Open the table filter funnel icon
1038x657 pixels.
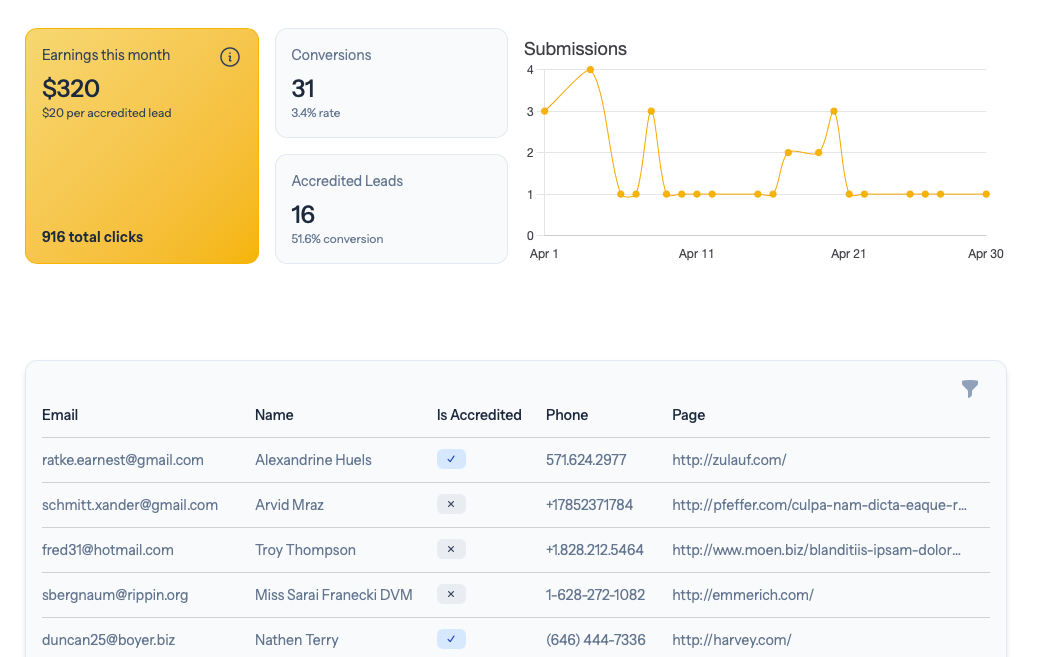tap(969, 389)
